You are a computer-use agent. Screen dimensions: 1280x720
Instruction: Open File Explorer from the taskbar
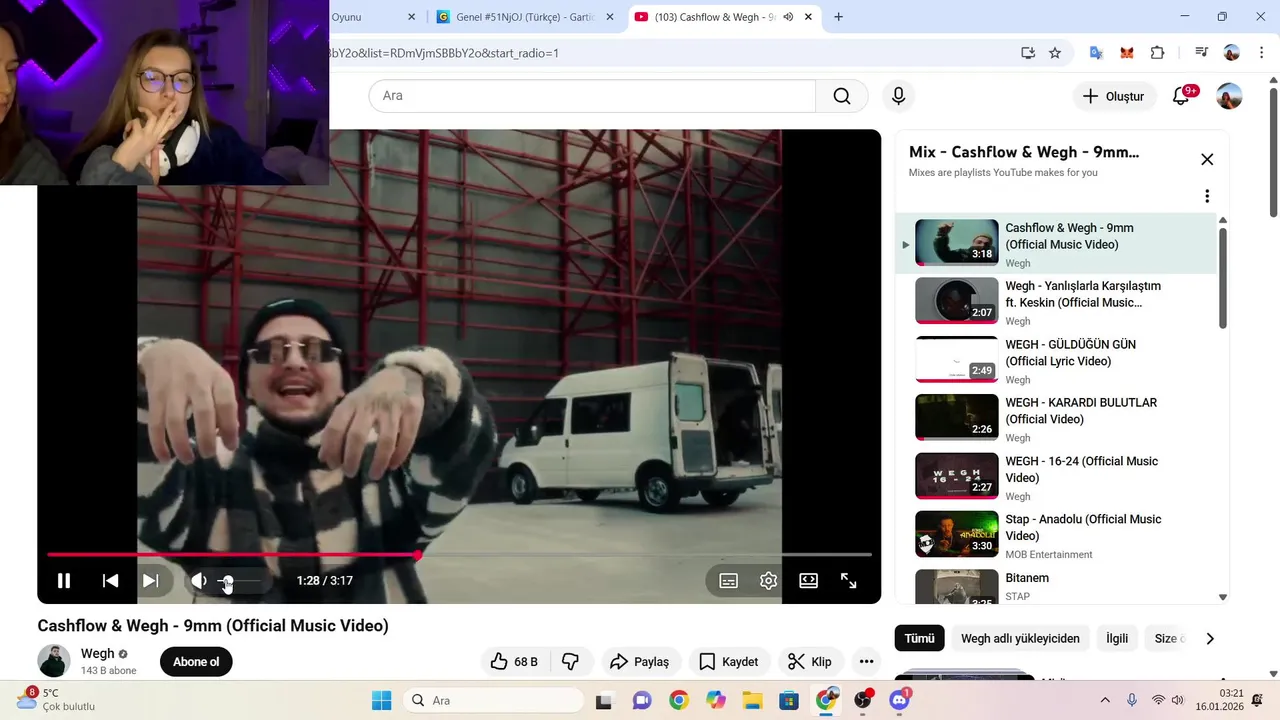click(752, 700)
